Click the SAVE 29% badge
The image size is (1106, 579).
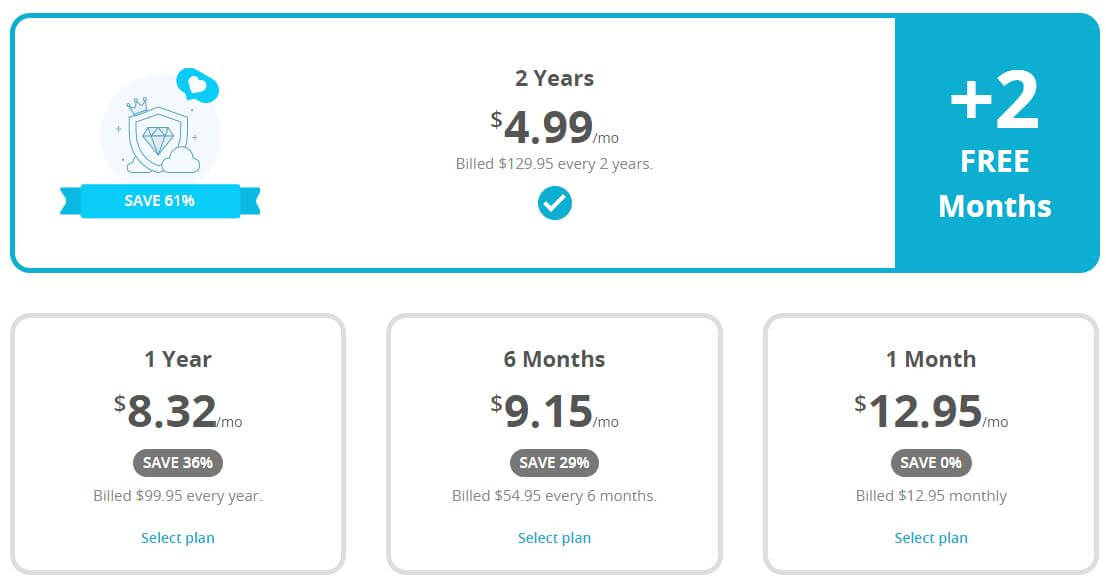click(554, 463)
